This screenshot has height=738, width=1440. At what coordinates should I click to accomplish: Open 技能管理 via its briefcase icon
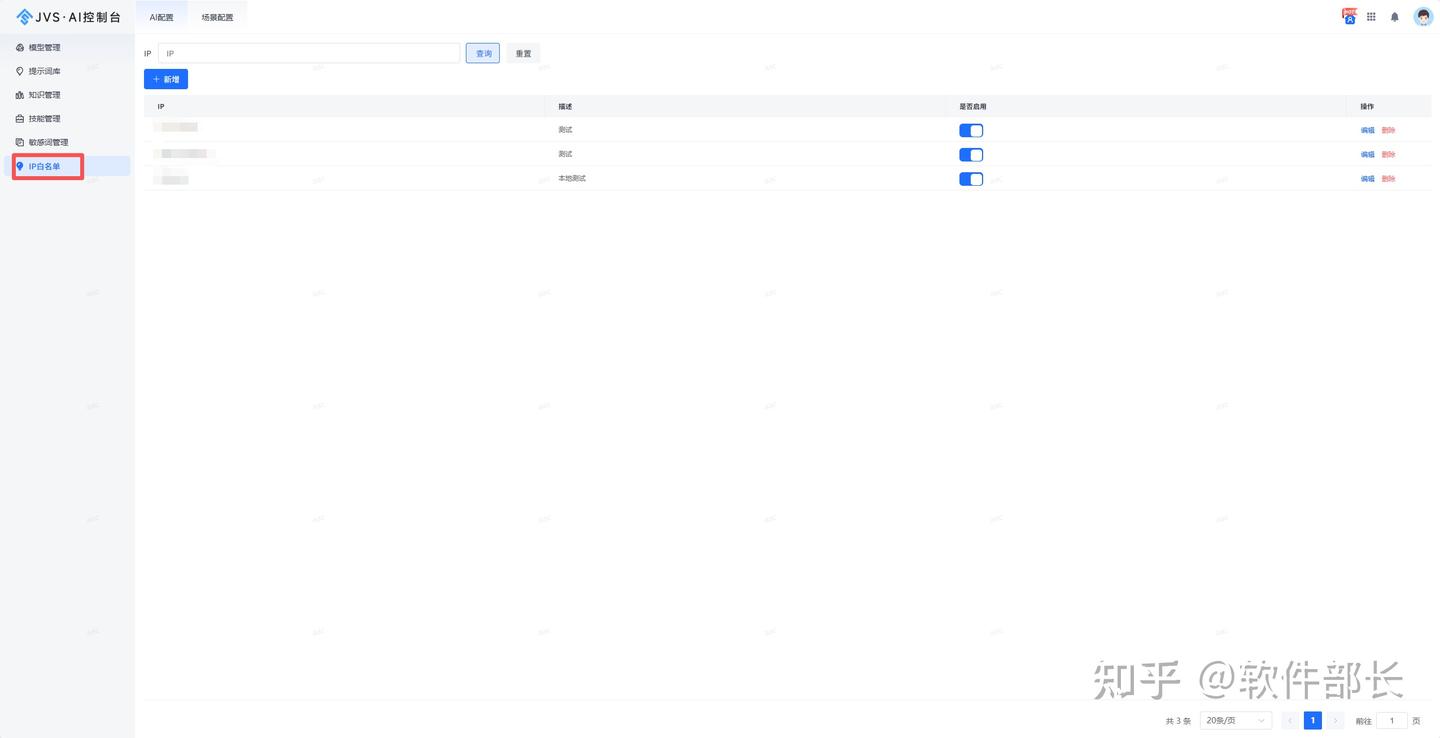tap(20, 119)
